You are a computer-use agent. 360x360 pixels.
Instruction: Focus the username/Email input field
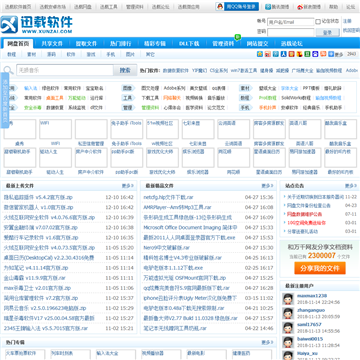(290, 22)
